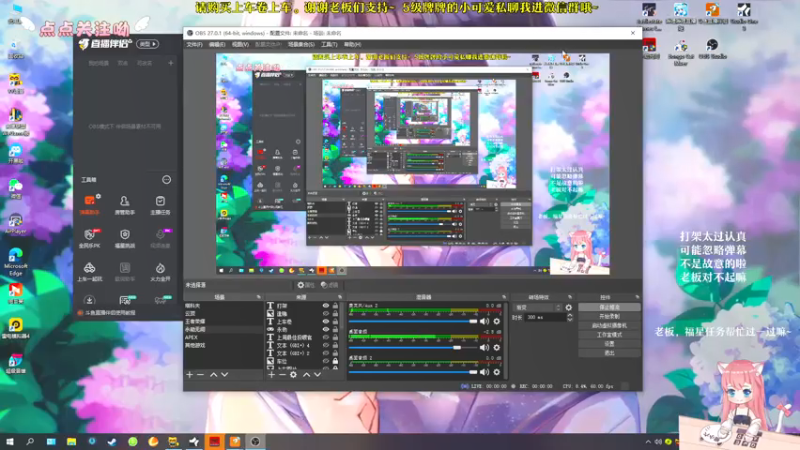The width and height of the screenshot is (800, 450).
Task: Open the 主播任务 tool in the companion panel
Action: tap(160, 204)
